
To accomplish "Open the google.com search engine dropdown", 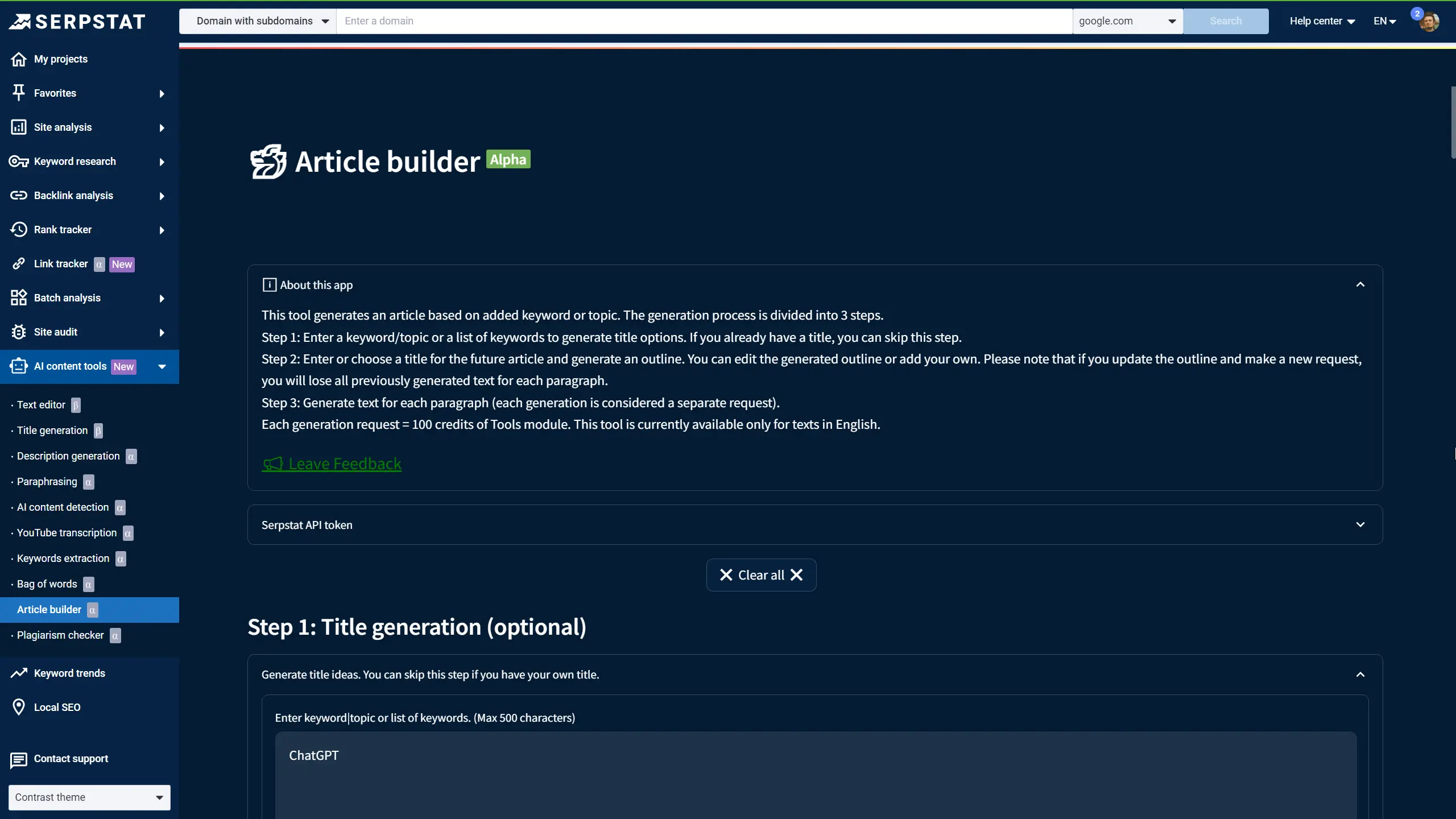I will [x=1127, y=20].
